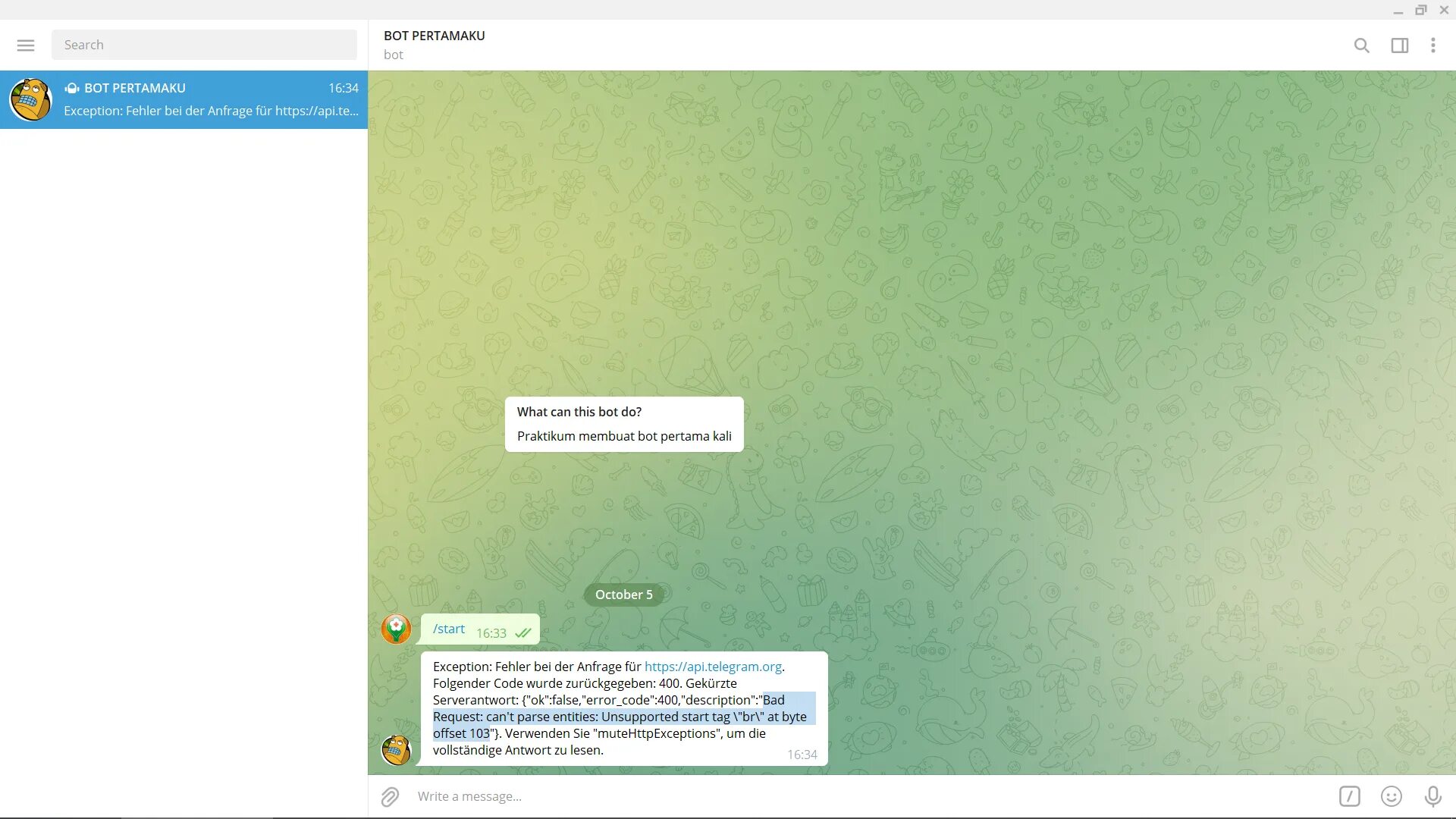Open the hamburger main menu
1456x819 pixels.
click(26, 45)
